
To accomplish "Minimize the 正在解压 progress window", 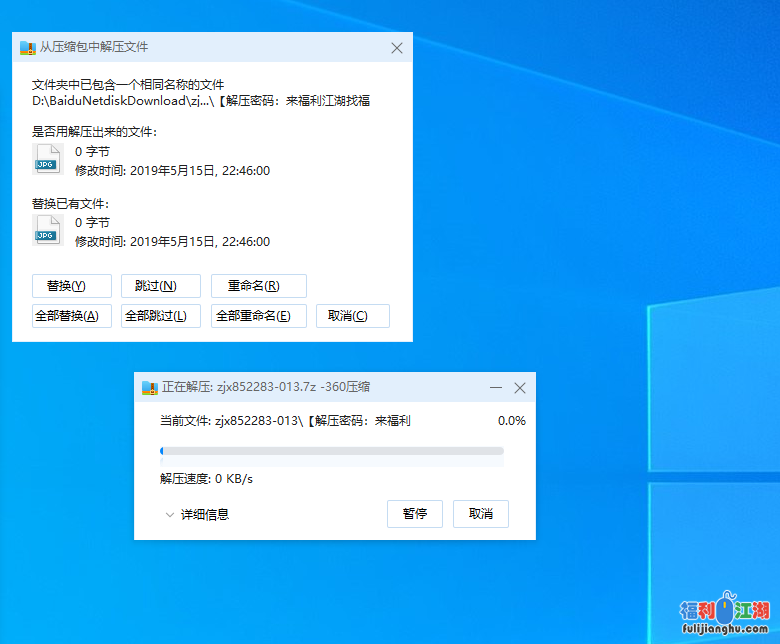I will (x=495, y=387).
